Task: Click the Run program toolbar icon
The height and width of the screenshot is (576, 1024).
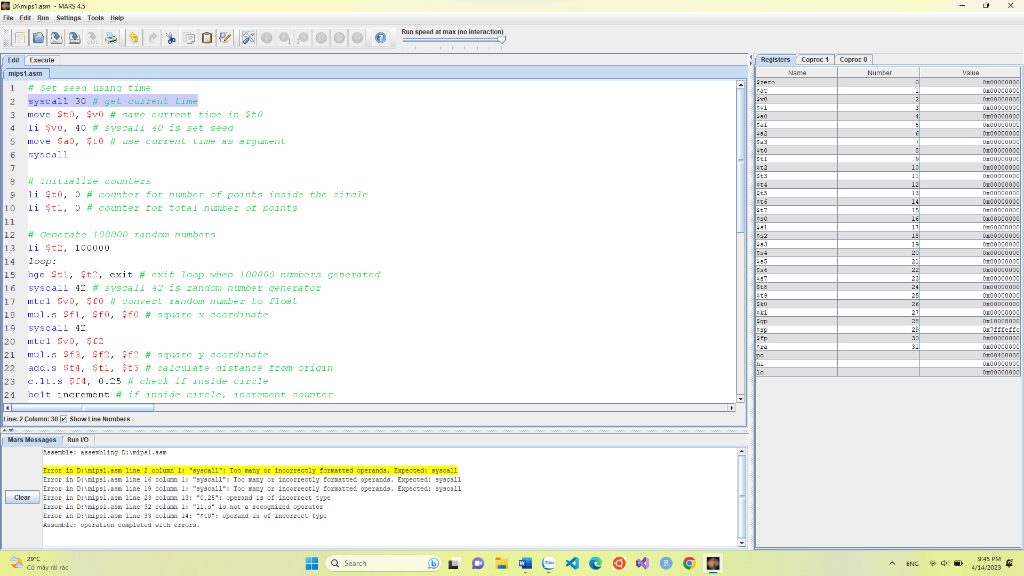Action: (x=266, y=38)
